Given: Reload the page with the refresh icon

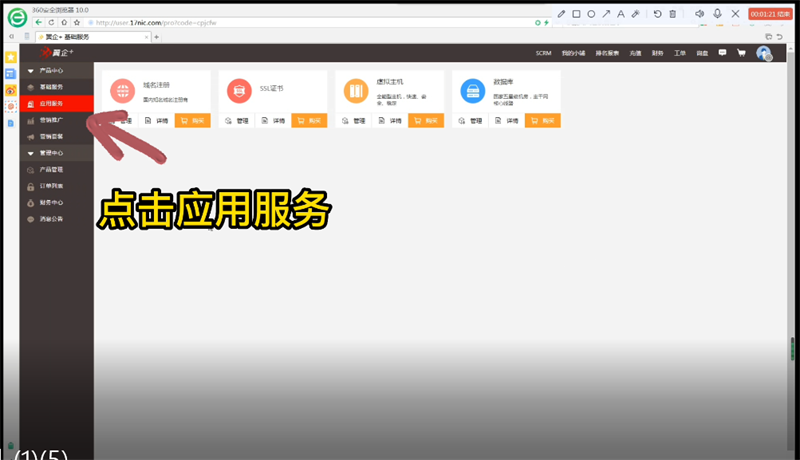Looking at the screenshot, I should (51, 22).
